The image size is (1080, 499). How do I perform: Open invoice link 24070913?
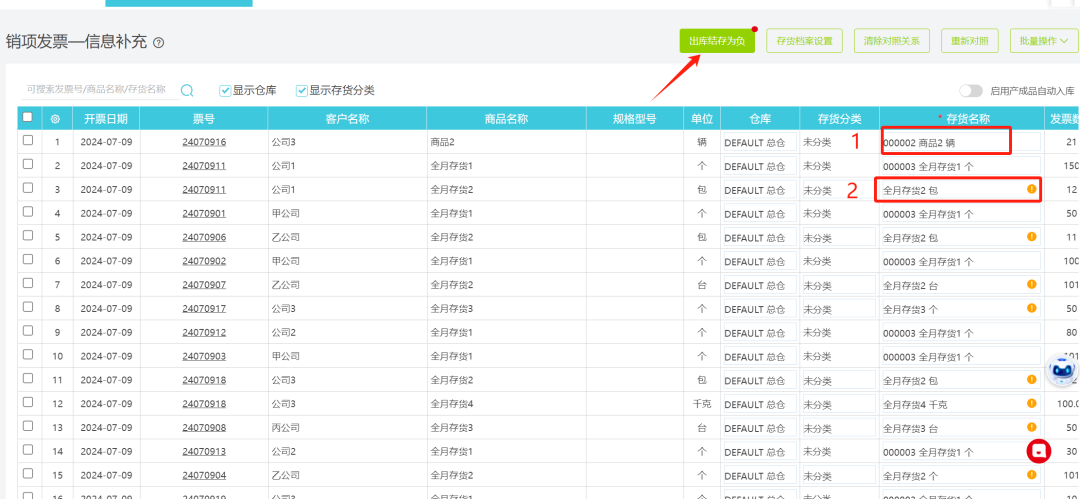(204, 451)
